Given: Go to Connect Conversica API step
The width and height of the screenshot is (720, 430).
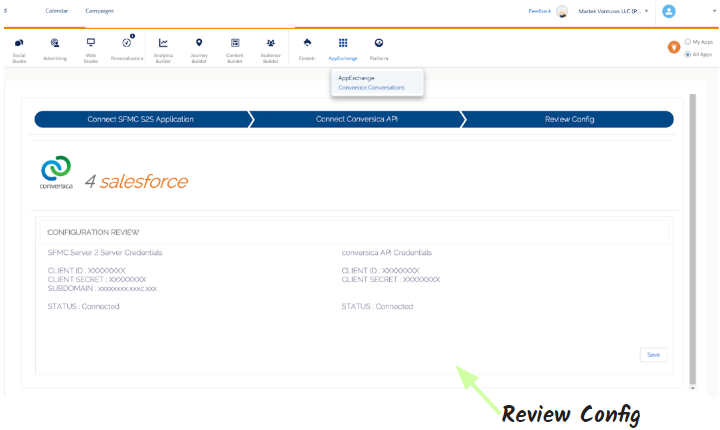Looking at the screenshot, I should (357, 119).
